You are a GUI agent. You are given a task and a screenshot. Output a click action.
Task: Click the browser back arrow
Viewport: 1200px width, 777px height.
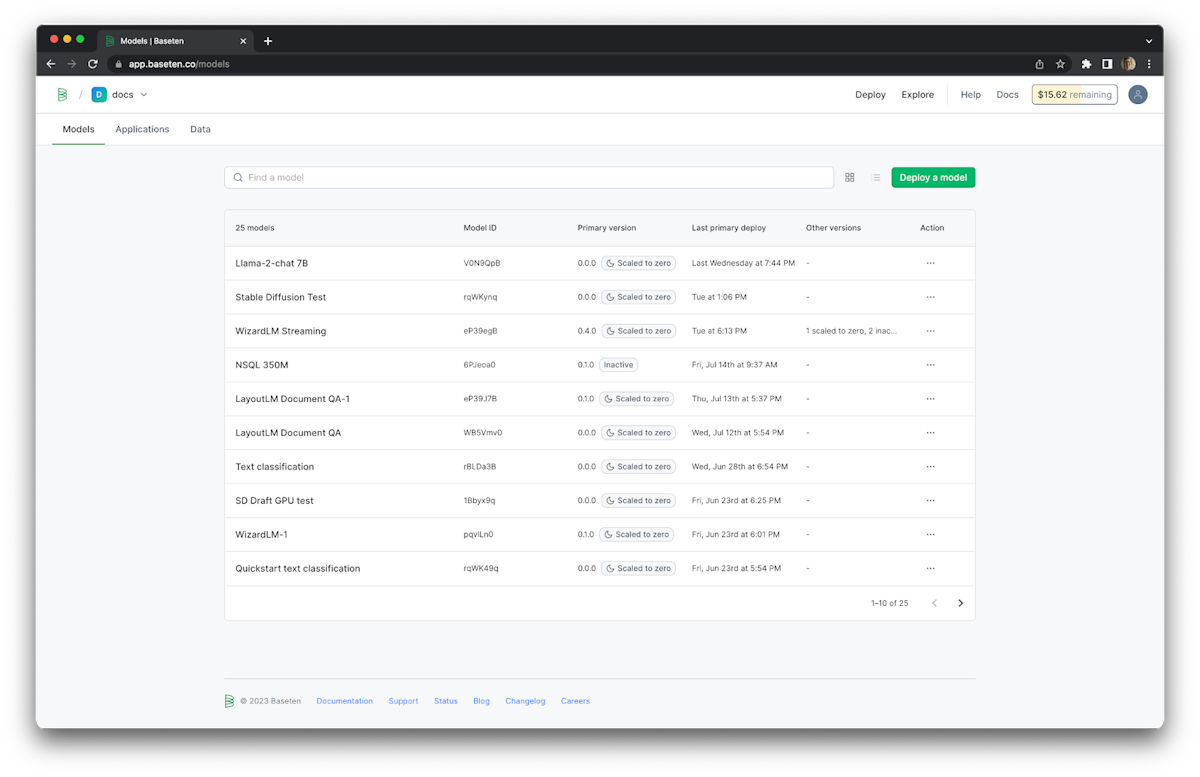[51, 64]
